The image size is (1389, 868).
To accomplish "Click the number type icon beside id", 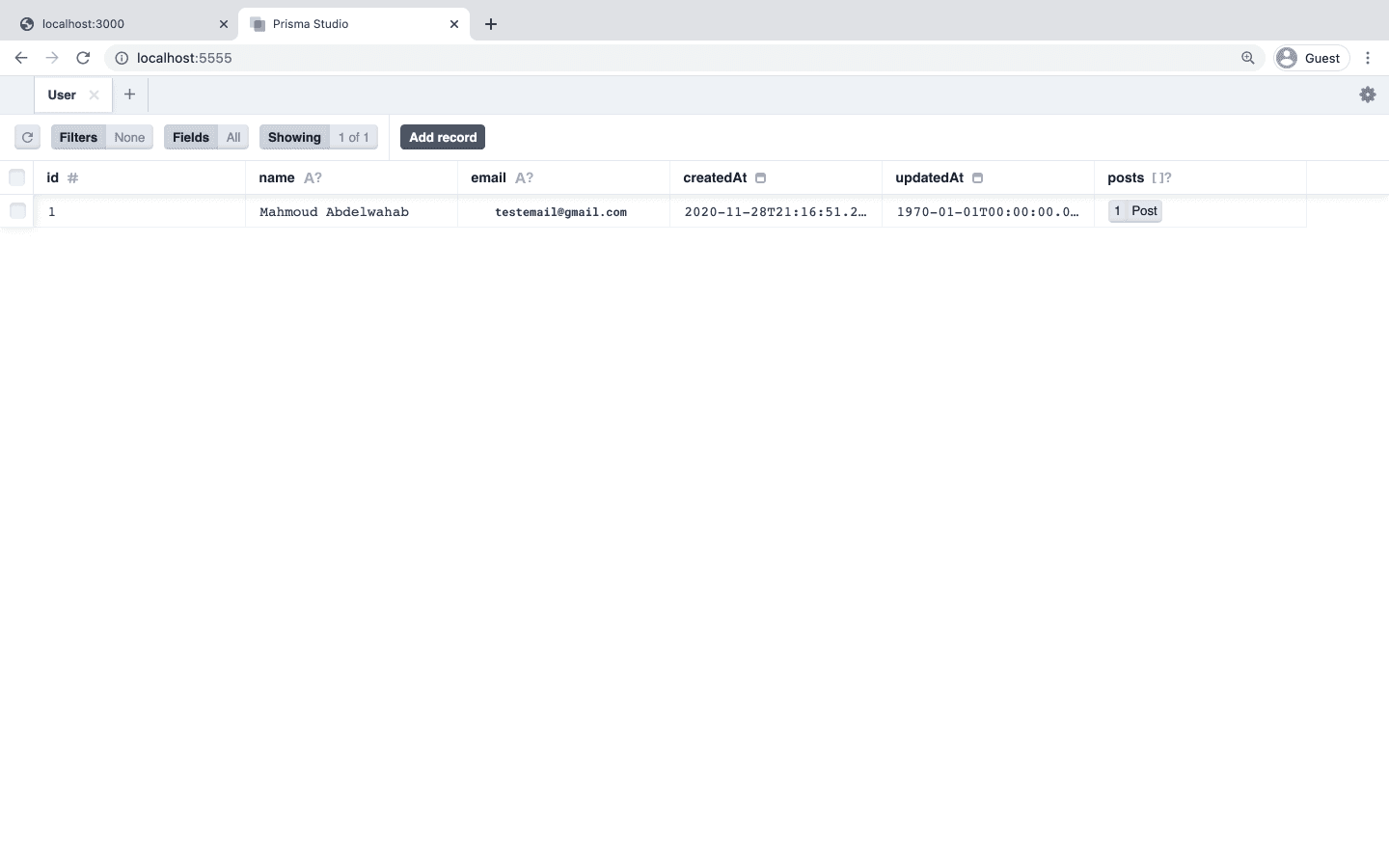I will (72, 177).
